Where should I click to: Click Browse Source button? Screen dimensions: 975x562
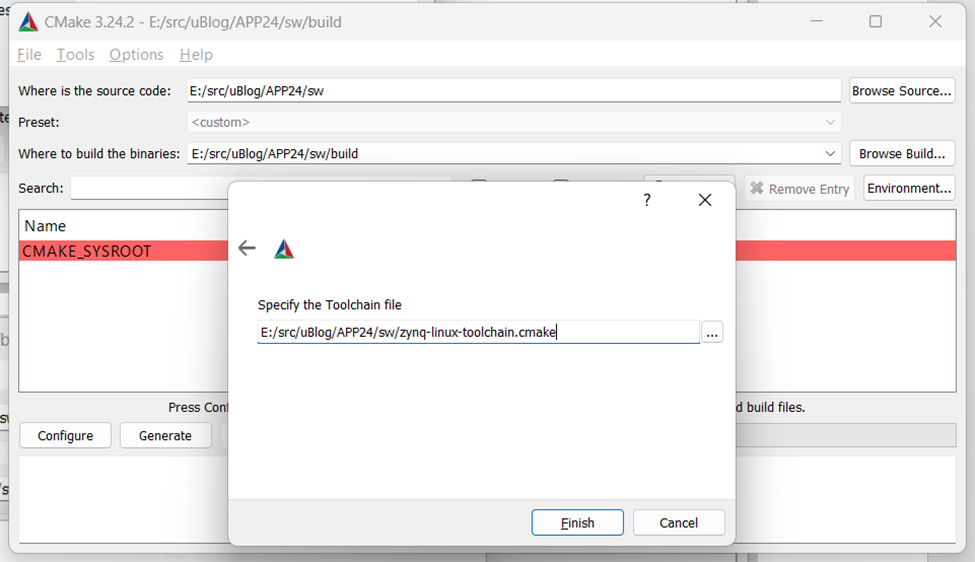pos(901,91)
